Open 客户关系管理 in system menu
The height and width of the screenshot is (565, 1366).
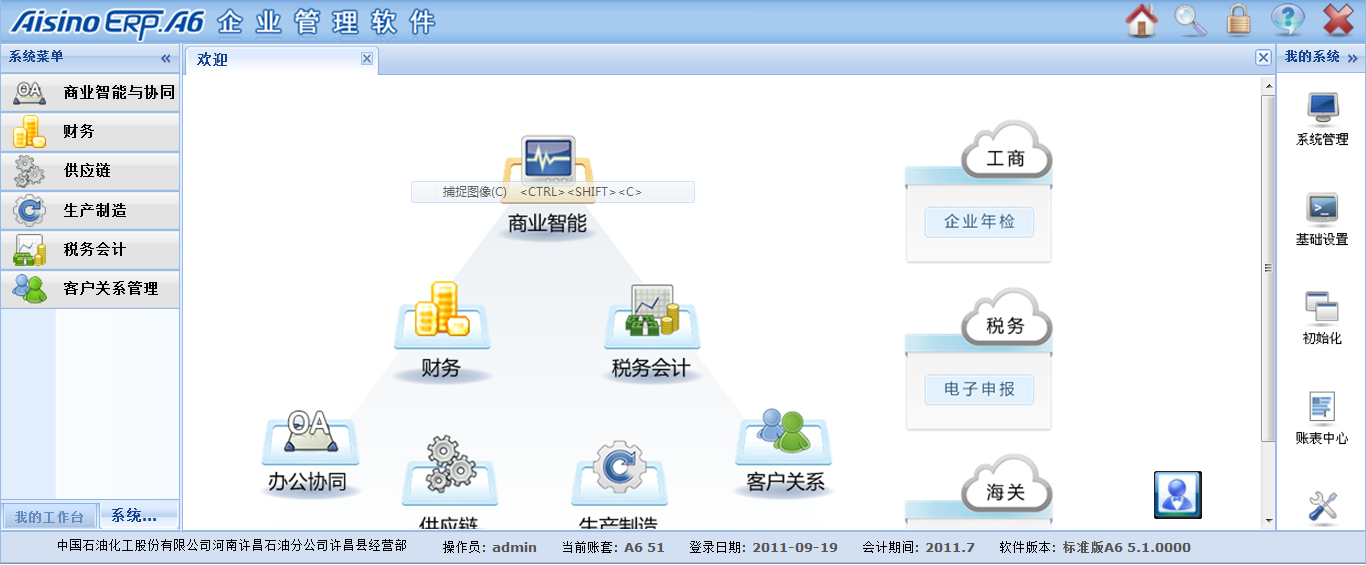[90, 288]
